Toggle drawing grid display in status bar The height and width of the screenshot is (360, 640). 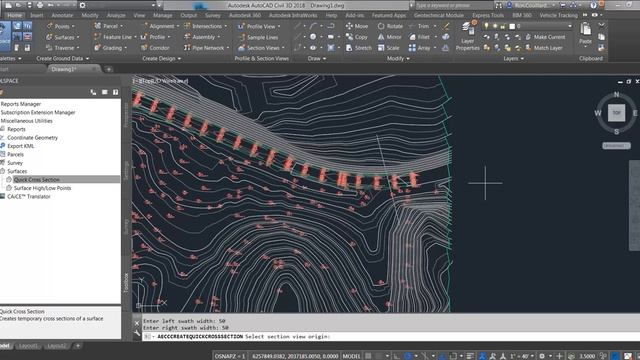coord(368,356)
